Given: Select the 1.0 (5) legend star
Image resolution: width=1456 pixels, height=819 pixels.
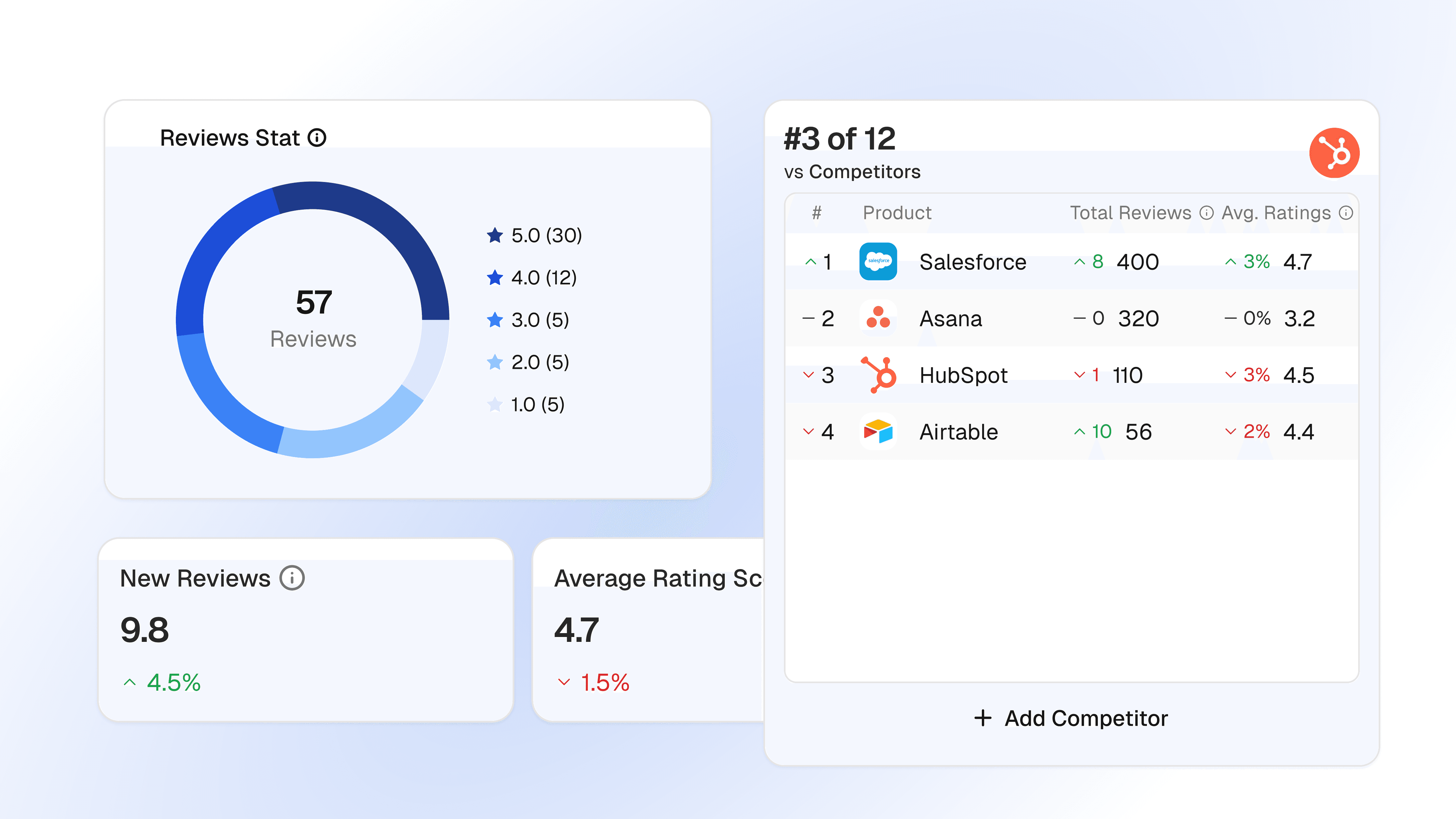Looking at the screenshot, I should point(495,404).
